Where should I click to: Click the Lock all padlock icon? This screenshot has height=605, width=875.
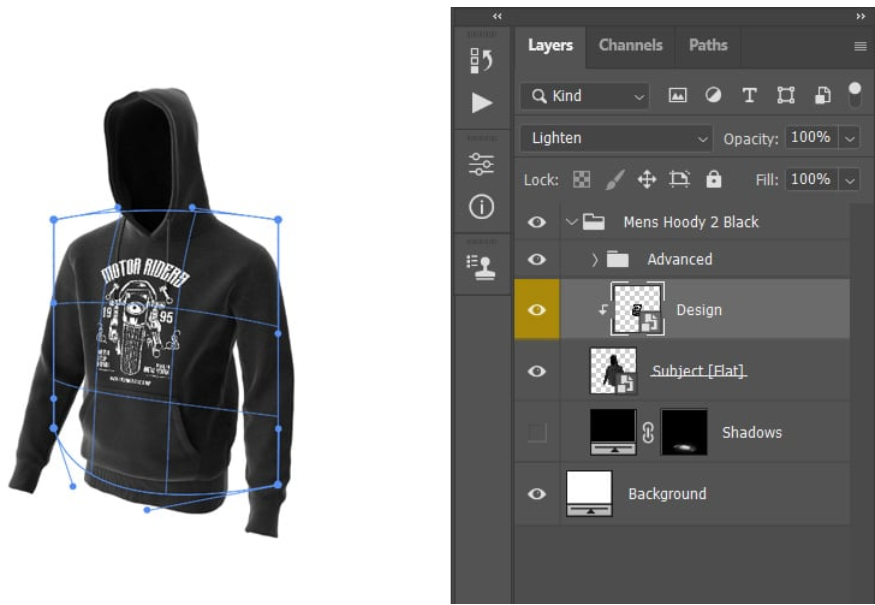714,179
